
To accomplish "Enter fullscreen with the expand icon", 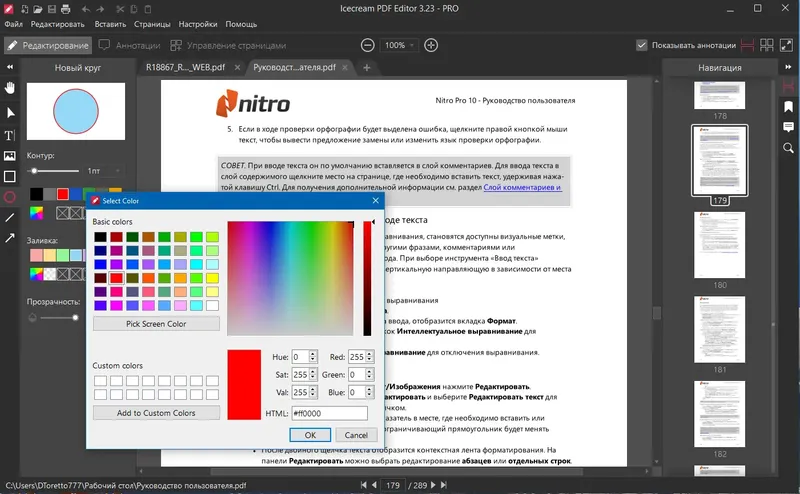I will coord(786,45).
